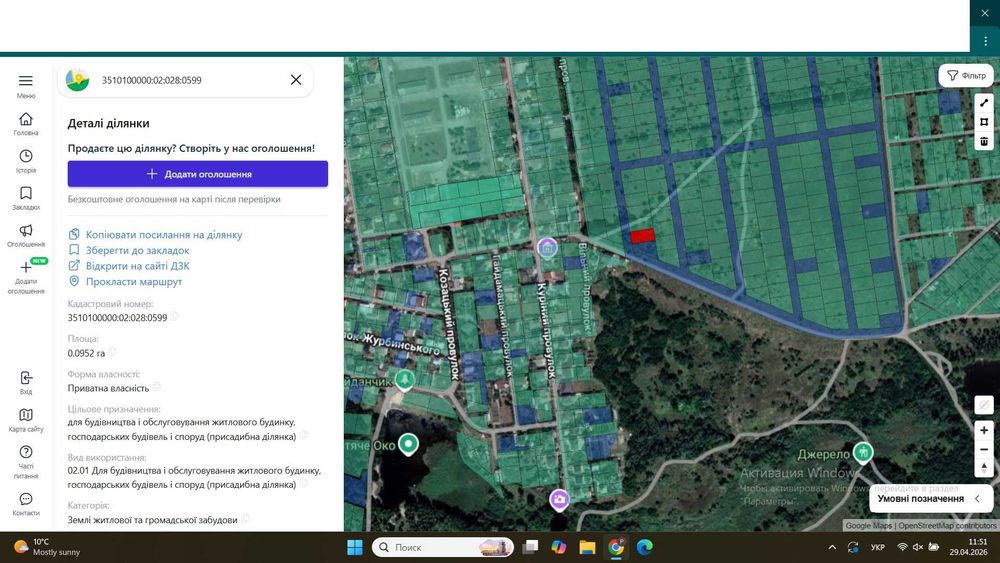
Task: Open three-dot menu at top right
Action: [985, 40]
